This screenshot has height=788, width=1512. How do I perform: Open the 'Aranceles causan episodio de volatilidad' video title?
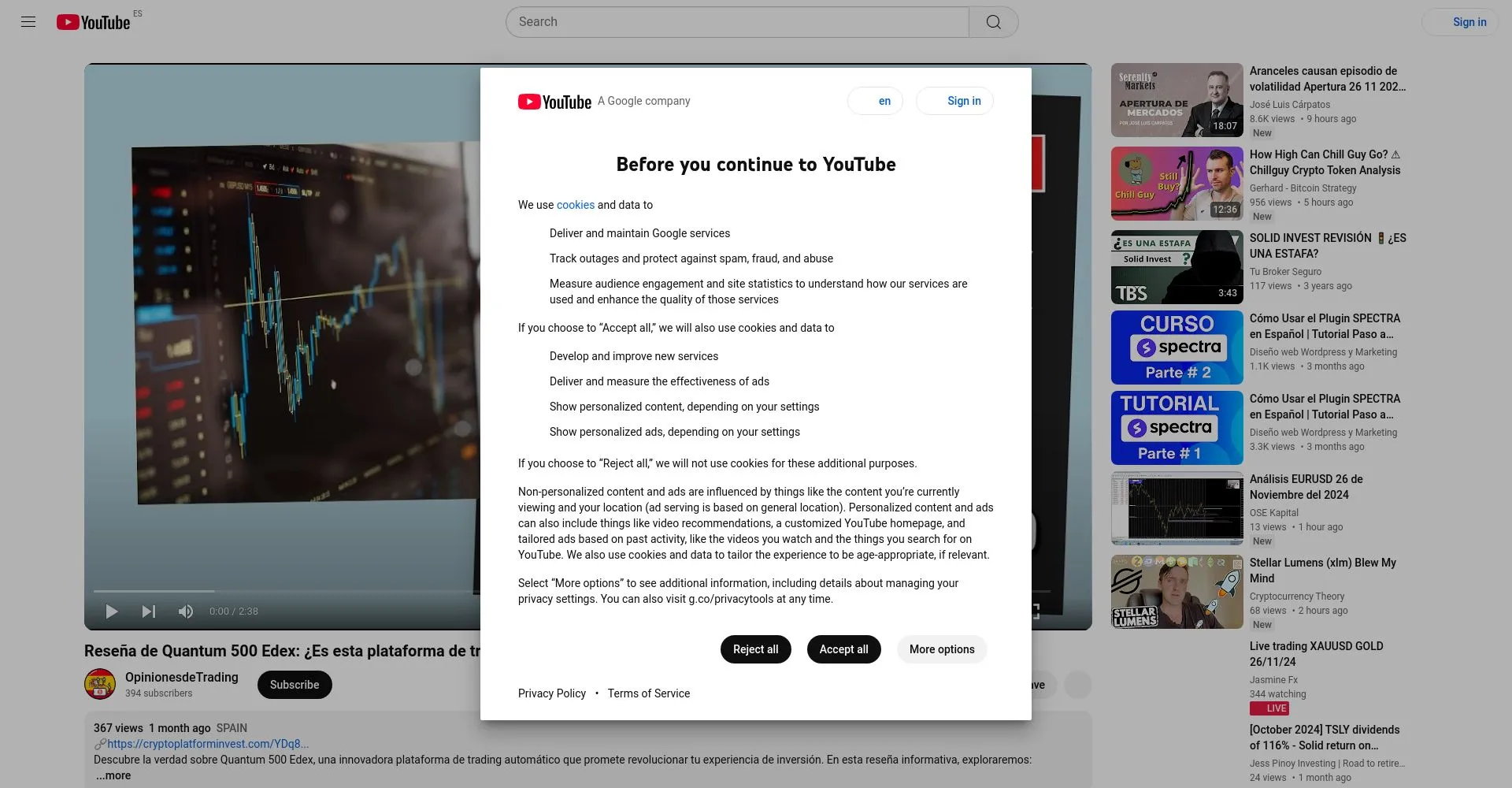click(1328, 79)
